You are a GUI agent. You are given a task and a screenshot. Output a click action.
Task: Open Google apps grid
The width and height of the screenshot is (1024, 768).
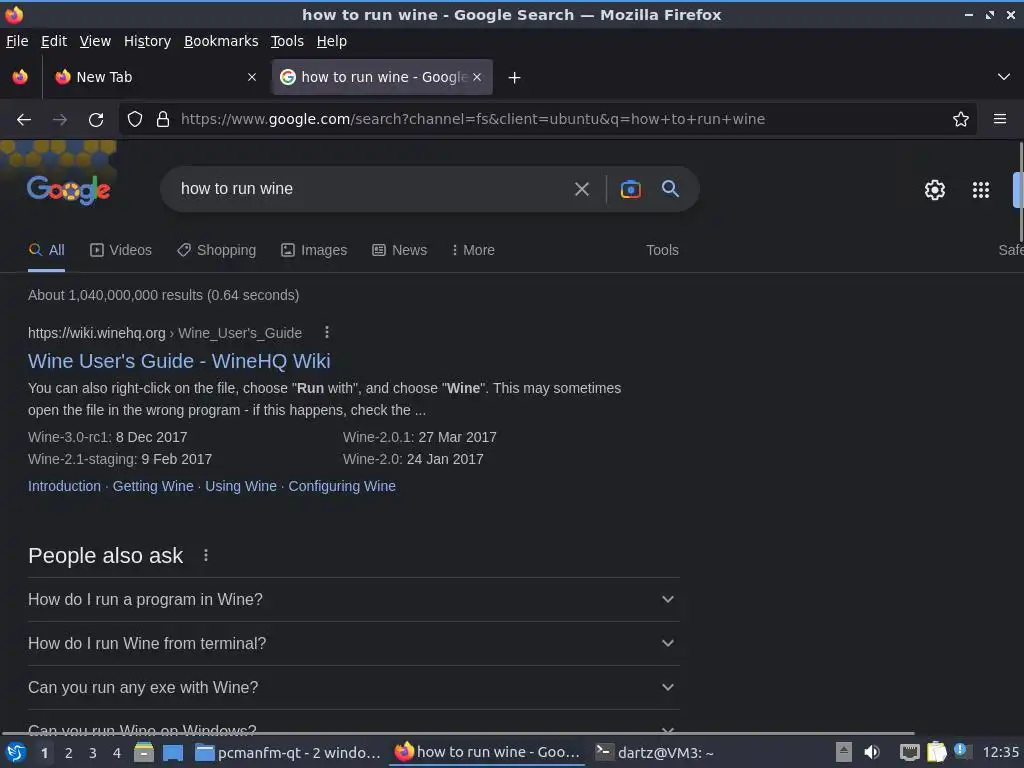(981, 190)
